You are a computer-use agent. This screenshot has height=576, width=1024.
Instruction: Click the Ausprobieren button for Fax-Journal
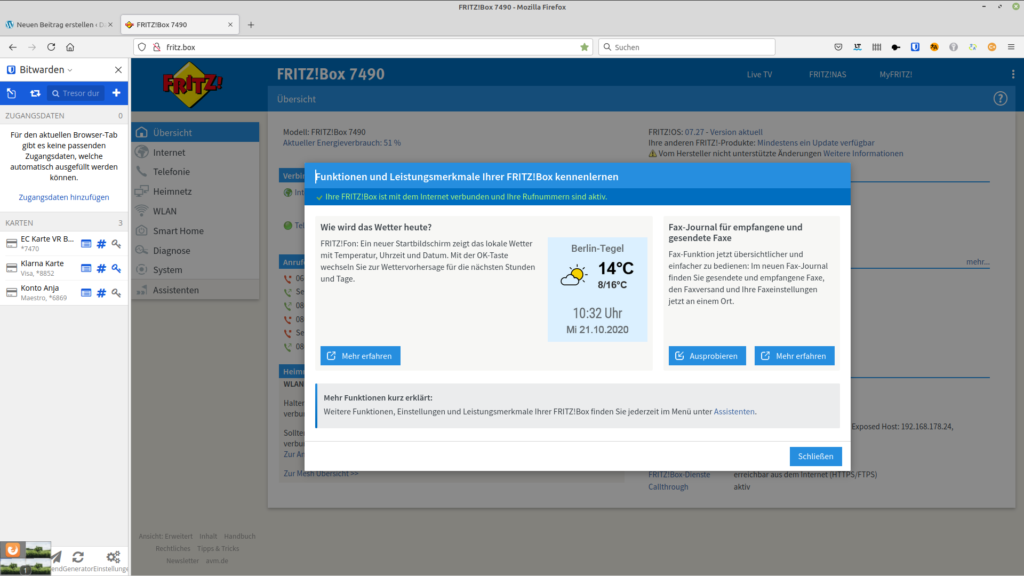pos(707,356)
